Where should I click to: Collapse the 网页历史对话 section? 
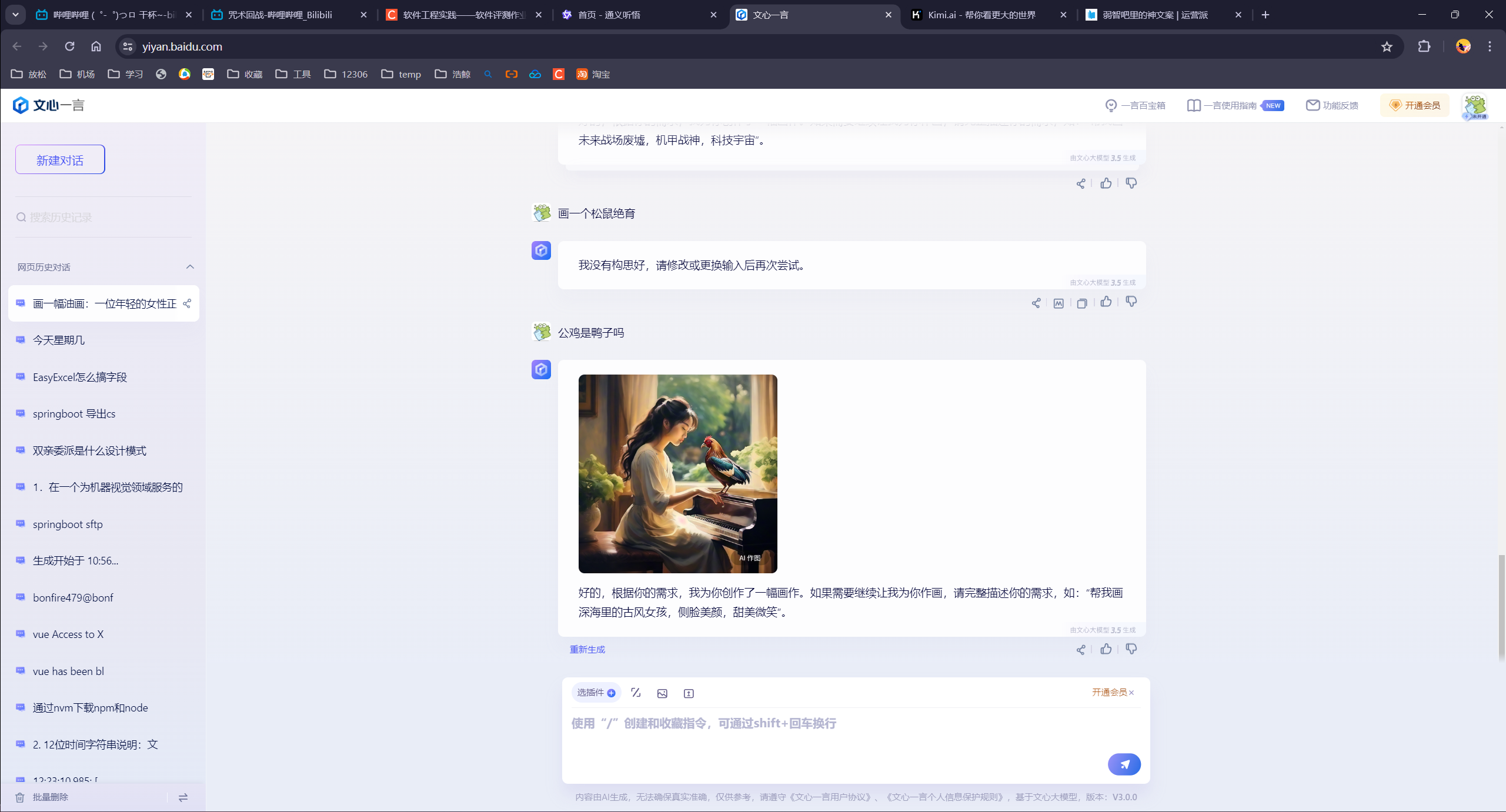[190, 267]
